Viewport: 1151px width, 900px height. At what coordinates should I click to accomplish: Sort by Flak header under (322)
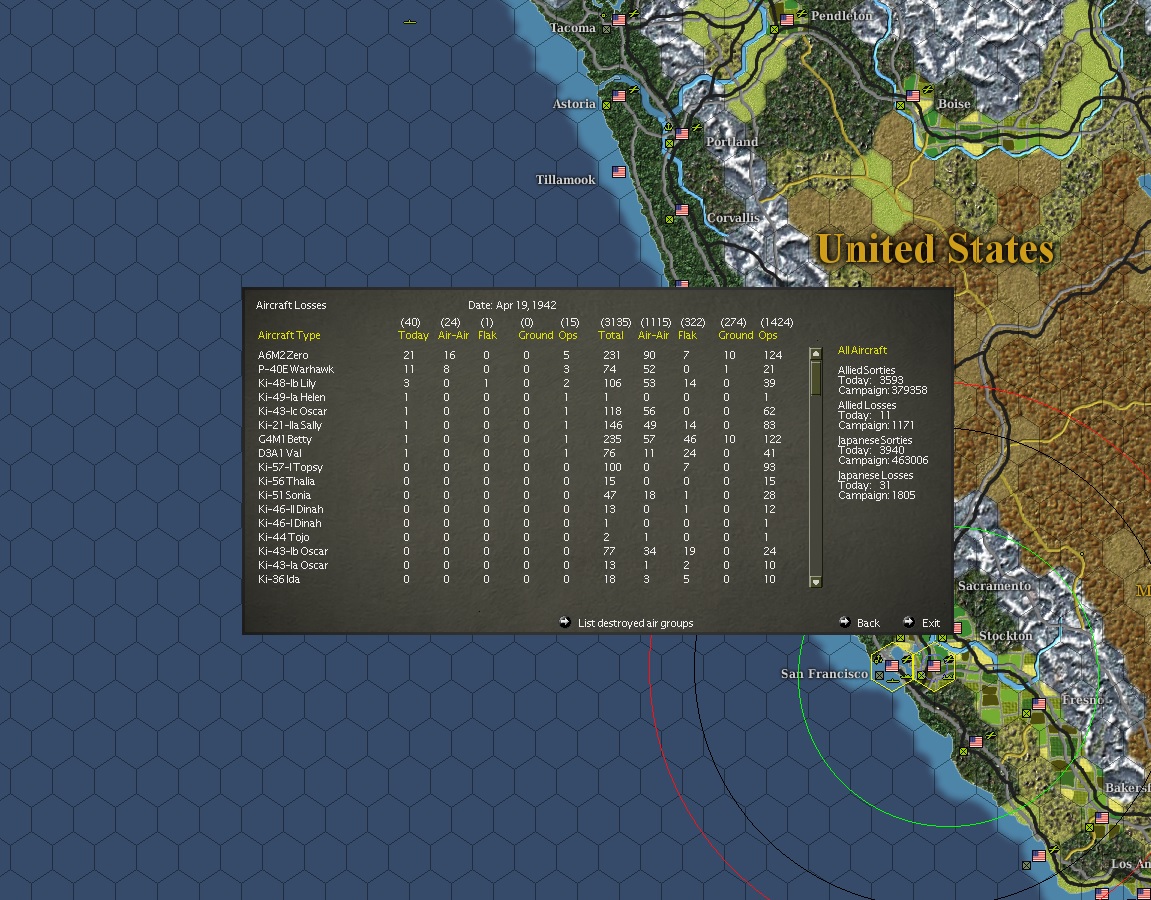pyautogui.click(x=688, y=335)
